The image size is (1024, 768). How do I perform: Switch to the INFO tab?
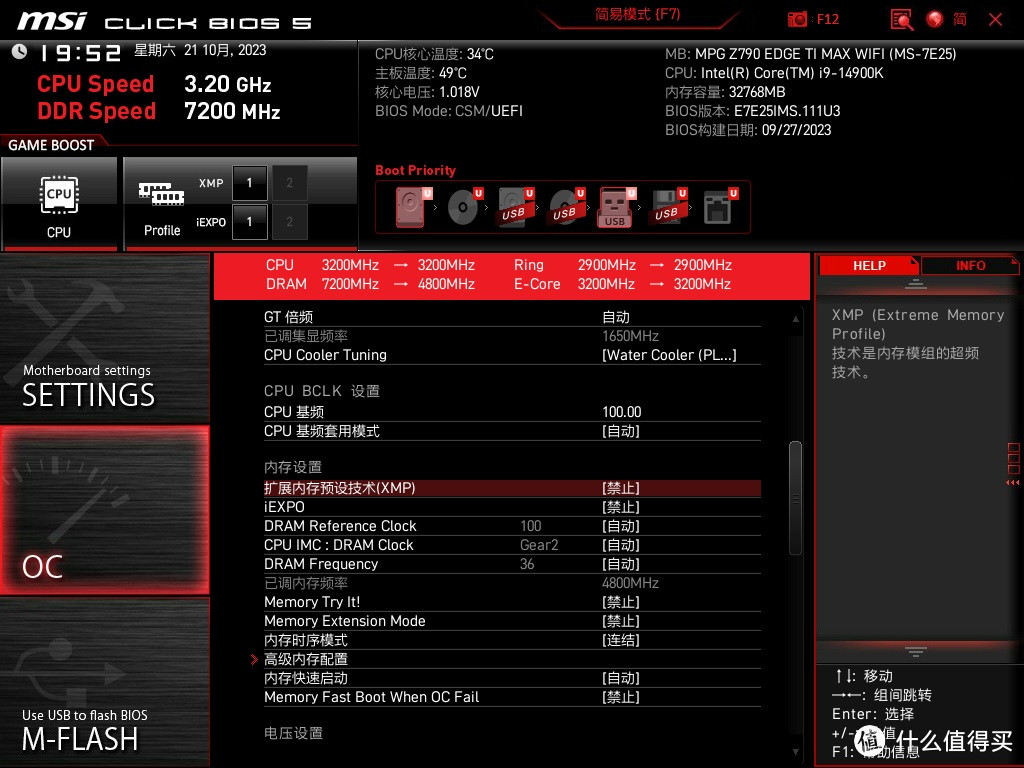[x=970, y=266]
